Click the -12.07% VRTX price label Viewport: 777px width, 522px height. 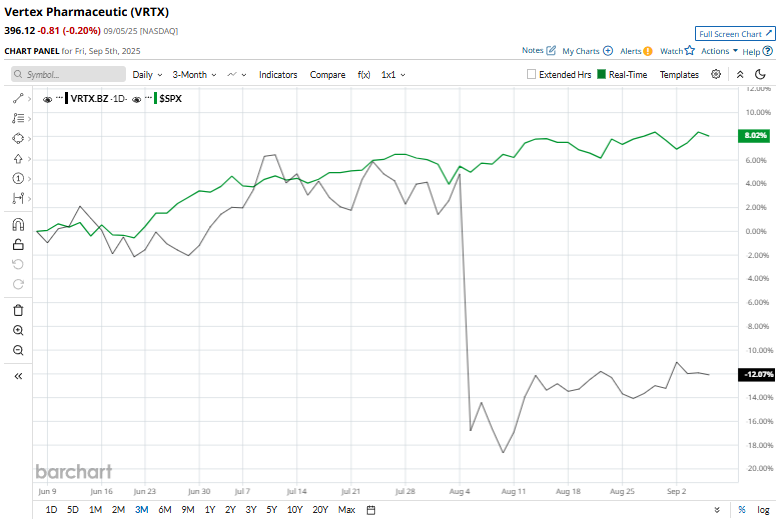[x=757, y=374]
